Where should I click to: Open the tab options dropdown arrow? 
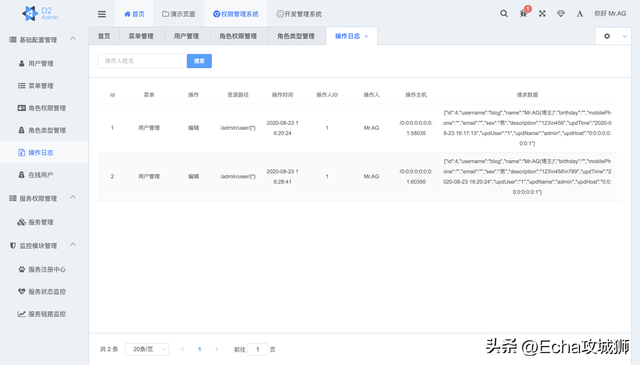coord(625,36)
